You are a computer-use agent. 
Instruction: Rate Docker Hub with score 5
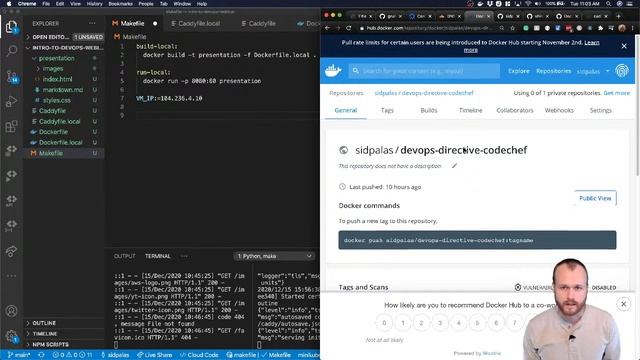click(x=477, y=323)
